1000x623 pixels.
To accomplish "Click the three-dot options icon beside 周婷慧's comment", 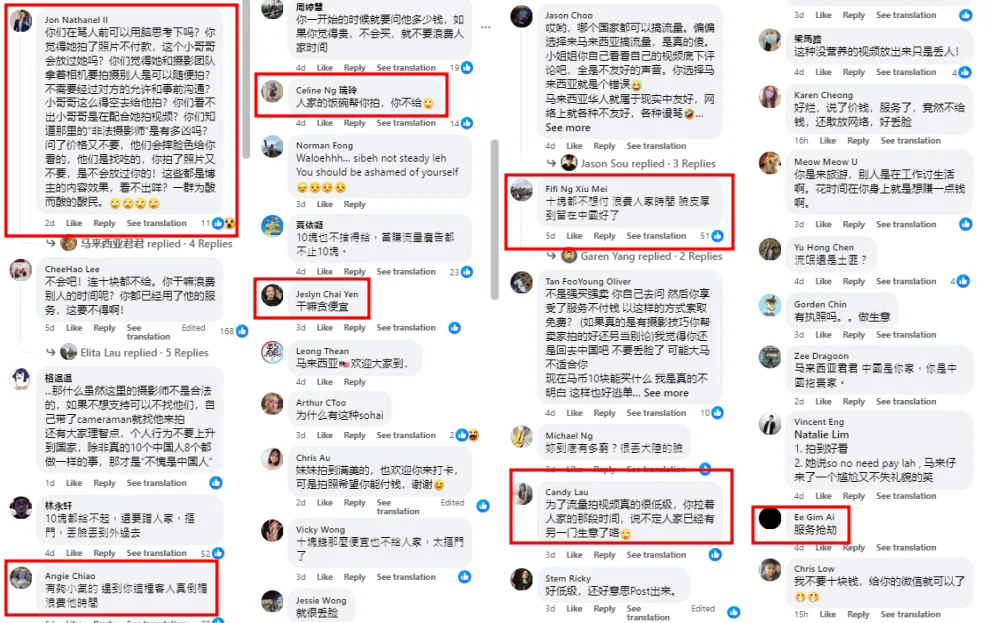I will pos(486,28).
